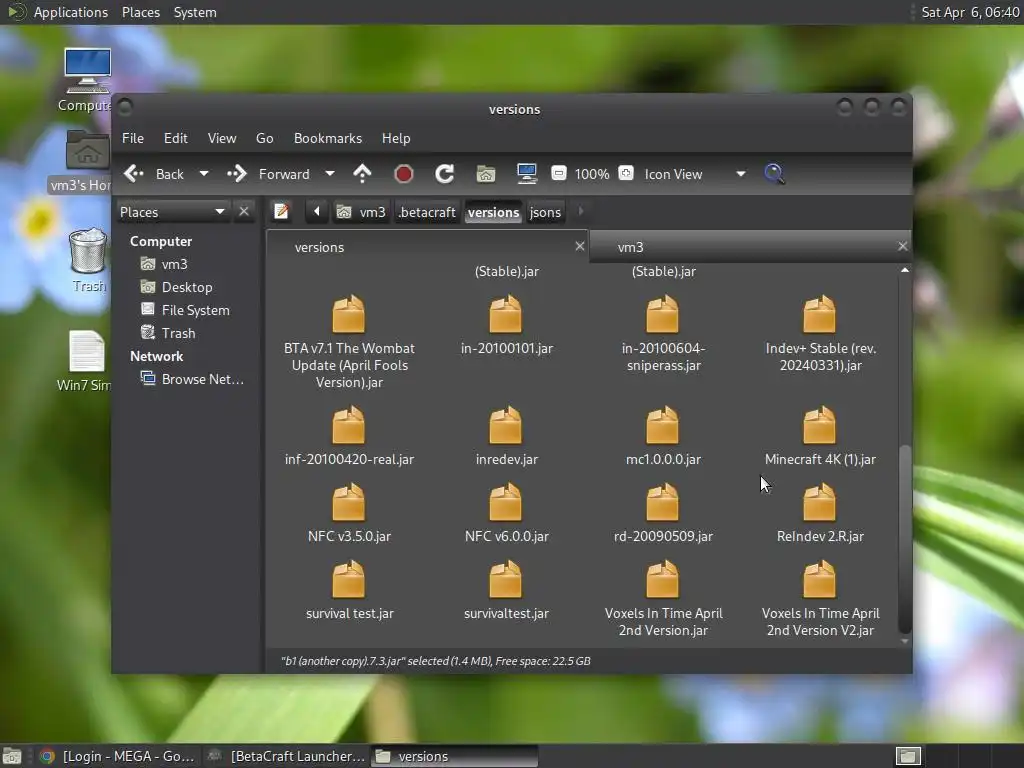Go up to parent folder
The width and height of the screenshot is (1024, 768).
pyautogui.click(x=363, y=174)
